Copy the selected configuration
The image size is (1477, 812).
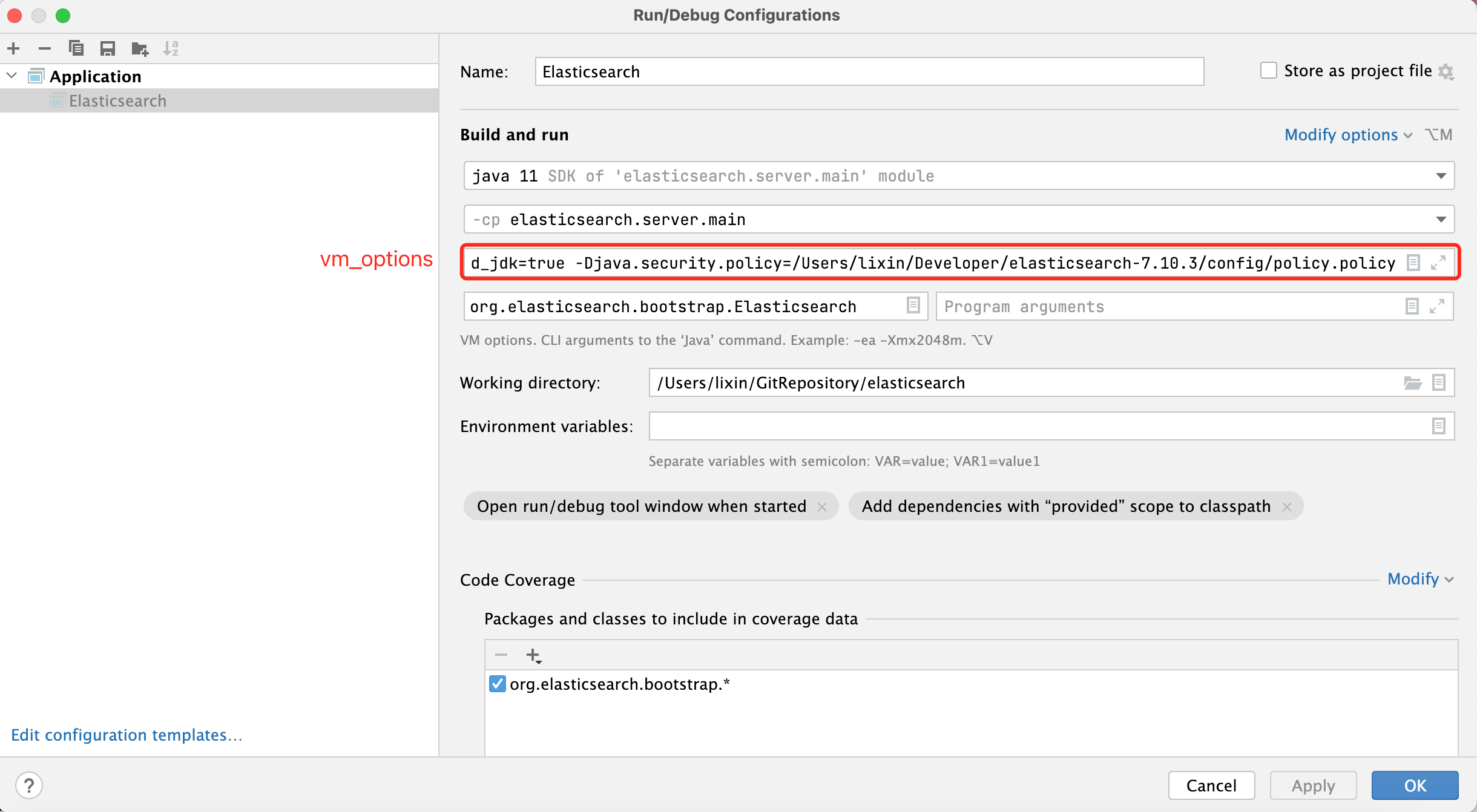point(76,48)
